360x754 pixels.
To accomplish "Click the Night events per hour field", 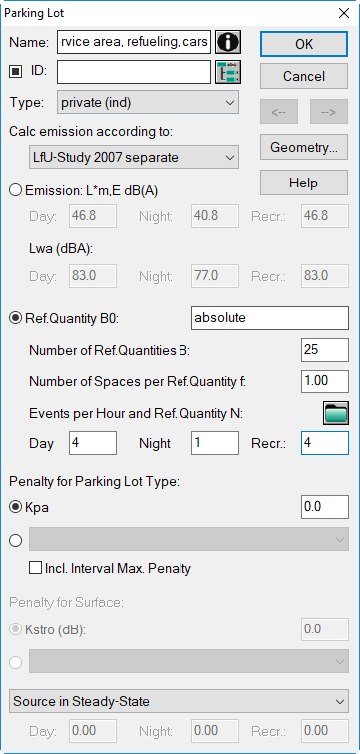I will point(215,443).
